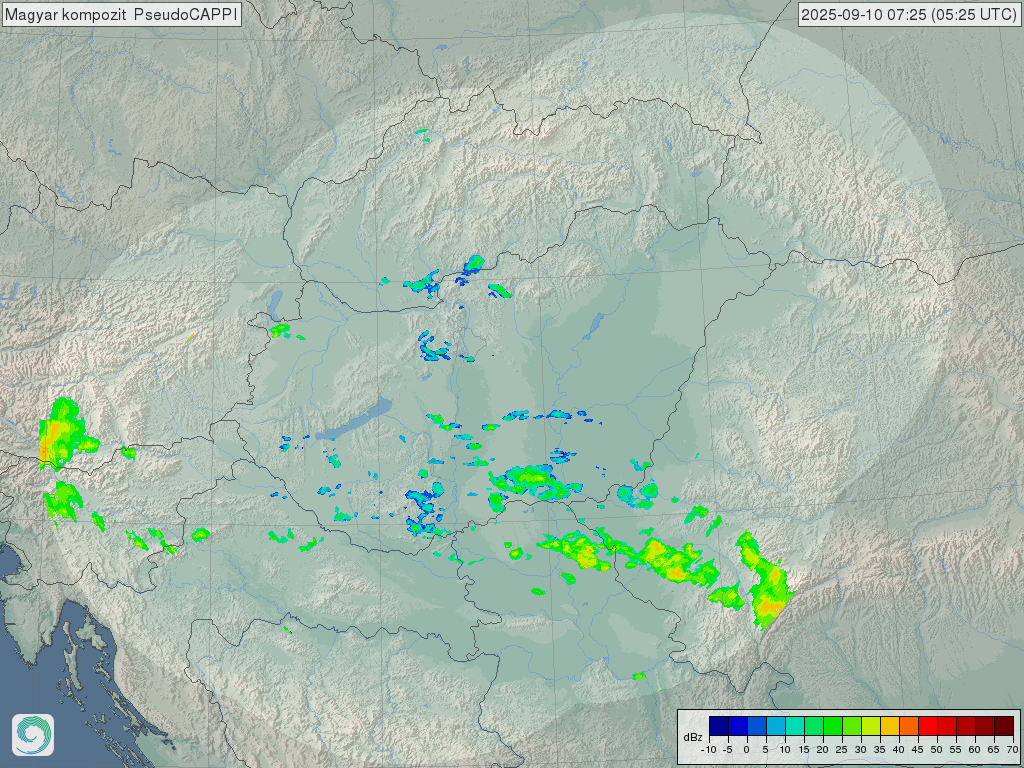
Task: Click Lake Balaton on the map
Action: pyautogui.click(x=355, y=418)
